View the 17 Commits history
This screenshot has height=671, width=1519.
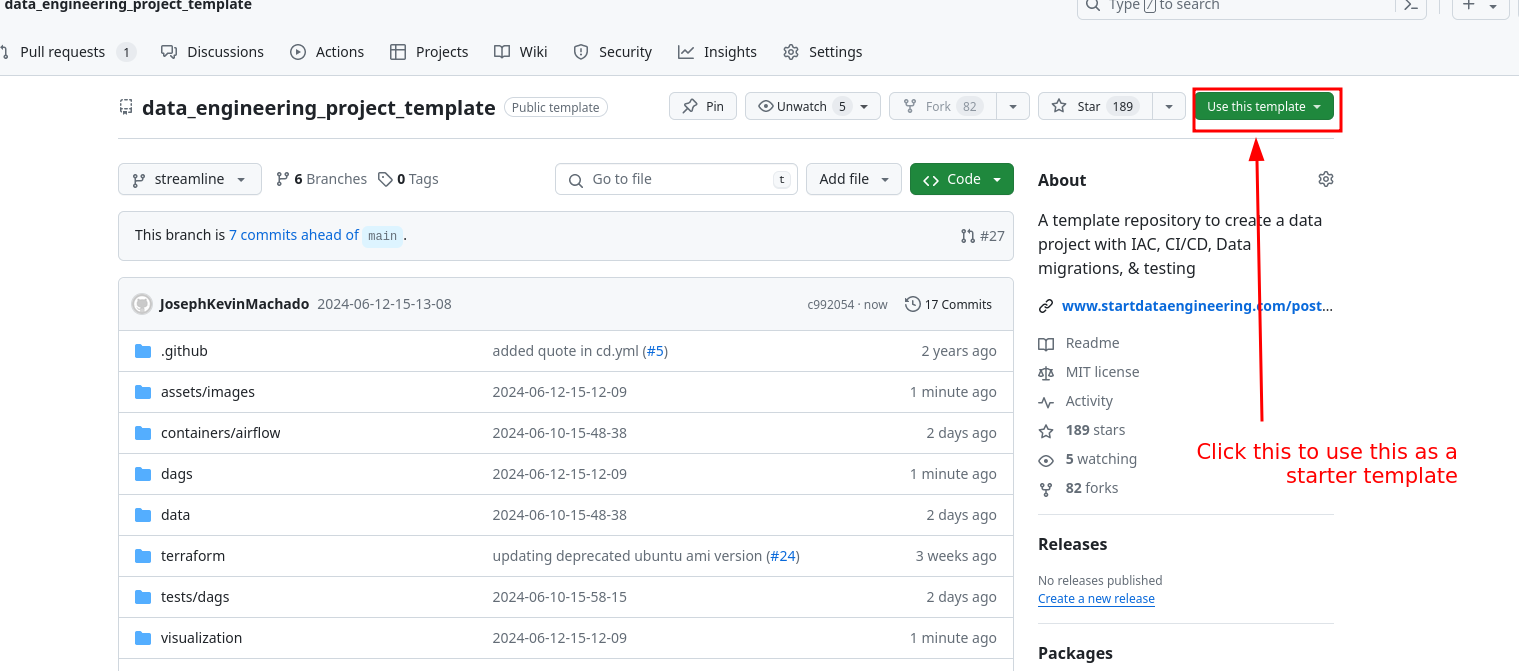949,304
